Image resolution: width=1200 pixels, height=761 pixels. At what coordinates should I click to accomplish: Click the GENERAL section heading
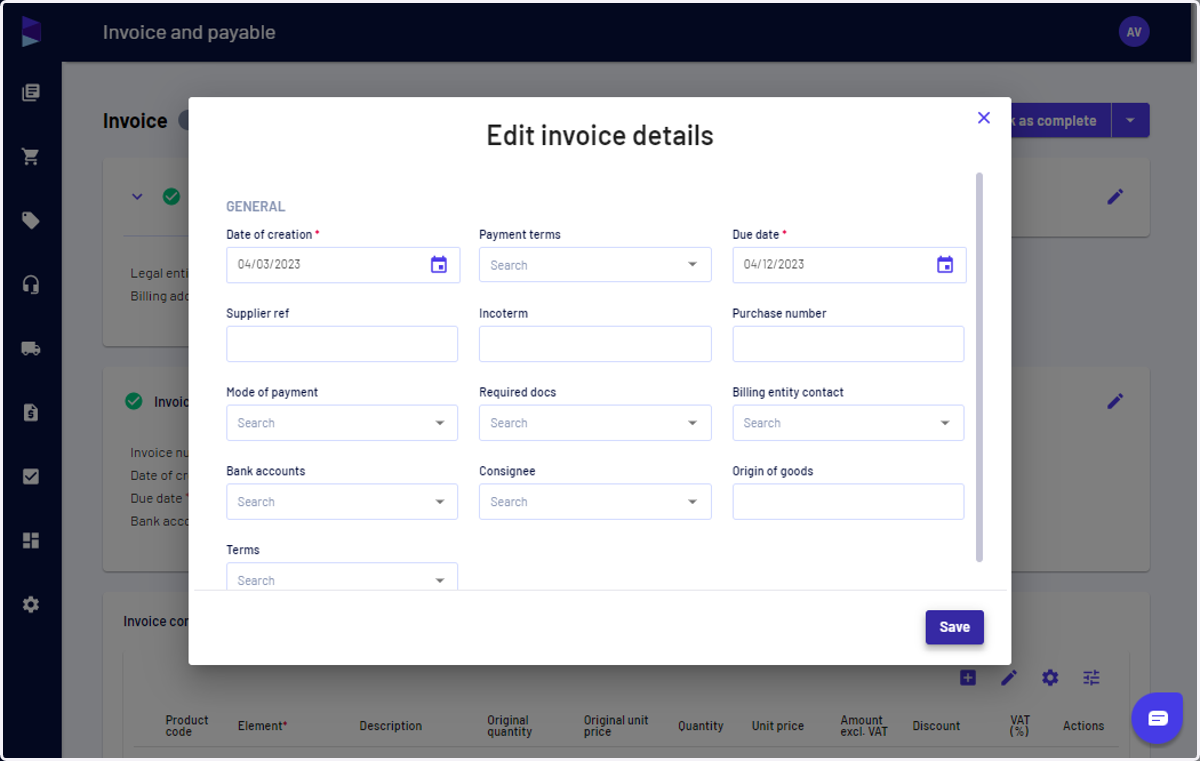[x=255, y=207]
